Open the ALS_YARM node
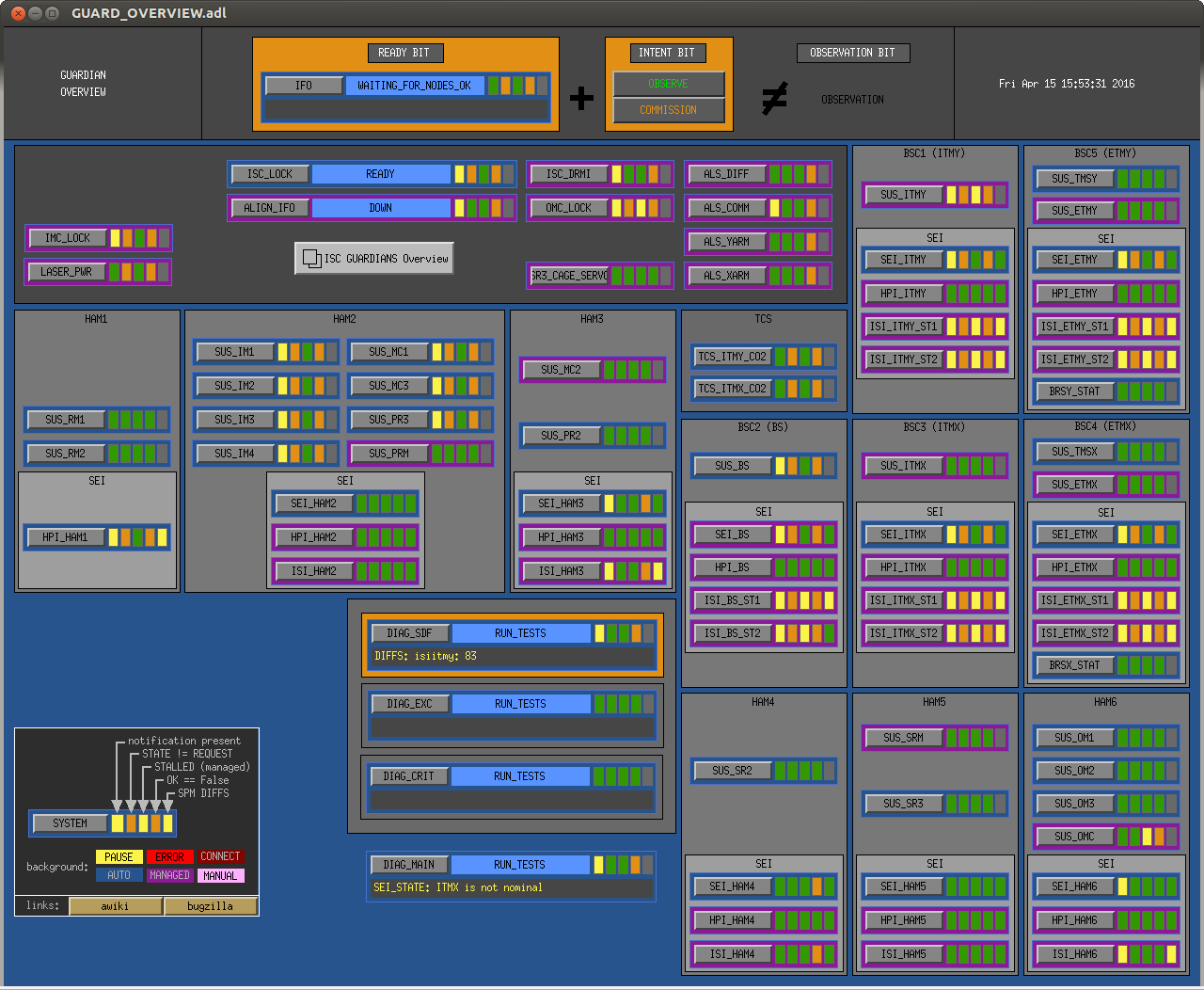Viewport: 1204px width, 990px height. point(727,242)
